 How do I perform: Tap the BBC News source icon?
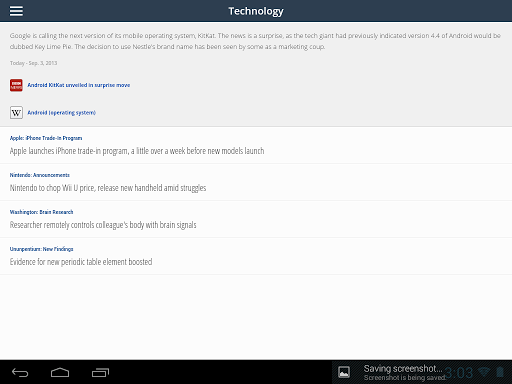16,85
